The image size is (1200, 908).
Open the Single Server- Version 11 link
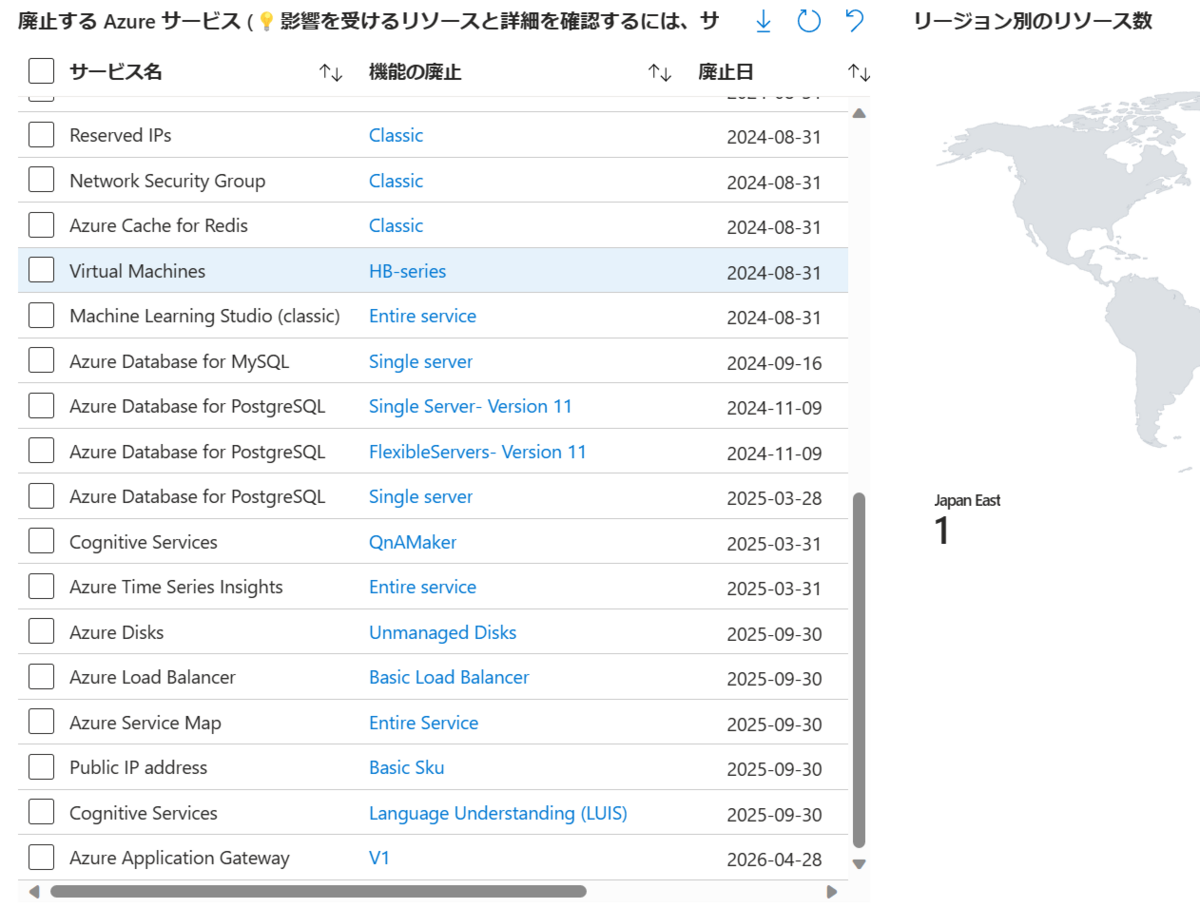click(470, 406)
